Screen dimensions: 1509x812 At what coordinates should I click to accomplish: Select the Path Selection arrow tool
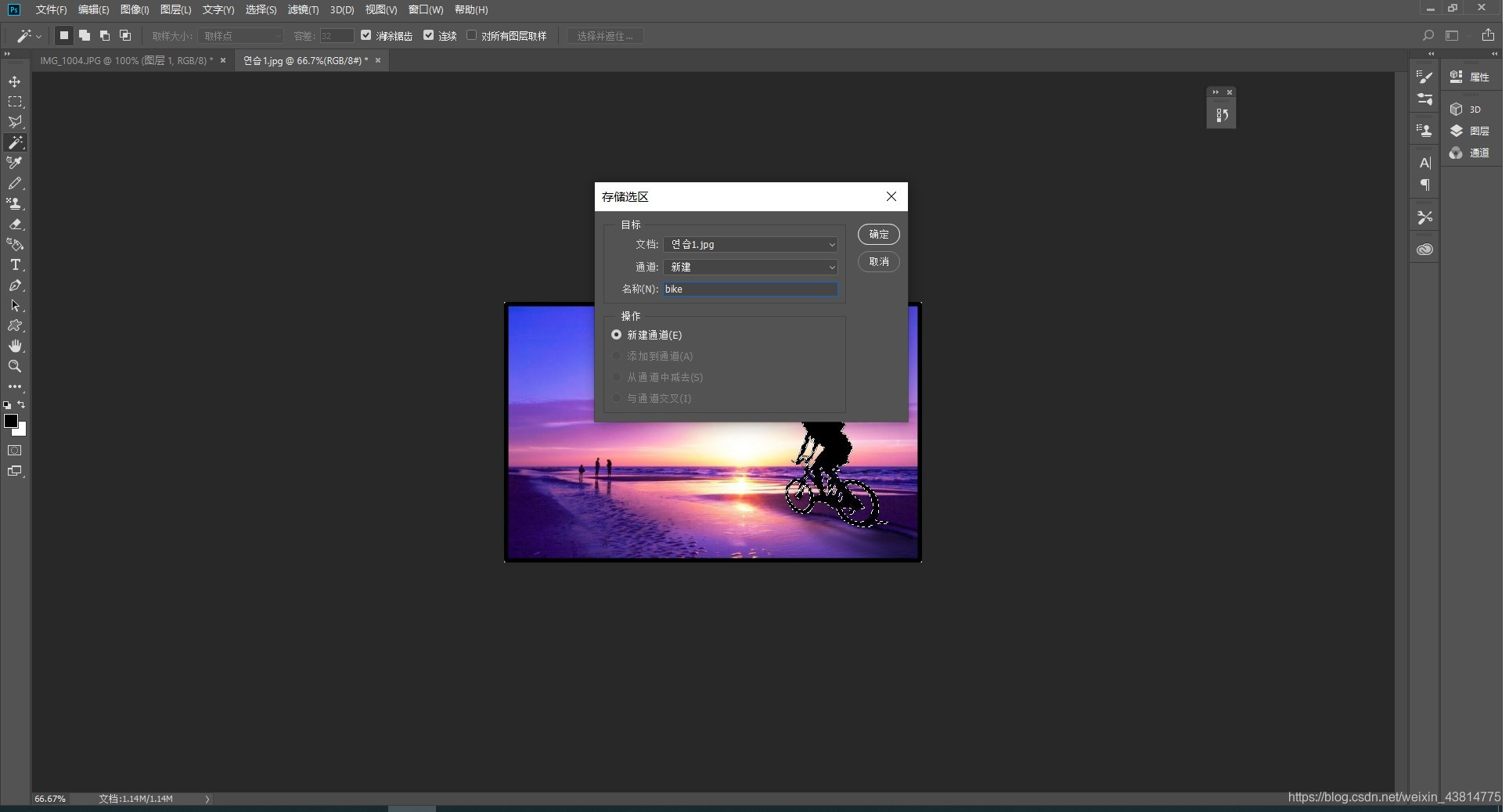pyautogui.click(x=15, y=305)
